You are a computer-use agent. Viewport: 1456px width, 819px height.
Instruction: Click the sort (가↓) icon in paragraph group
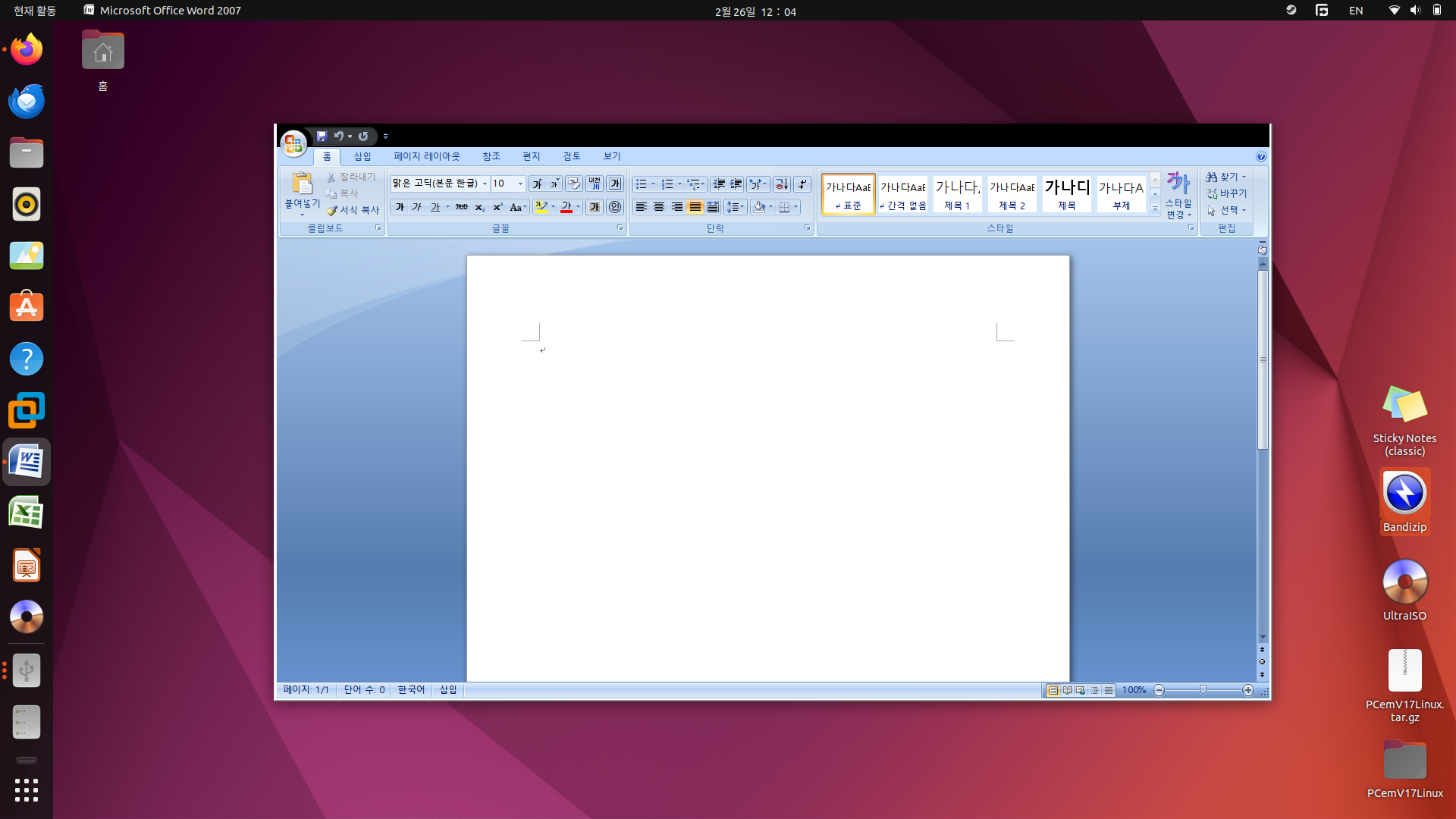(781, 184)
